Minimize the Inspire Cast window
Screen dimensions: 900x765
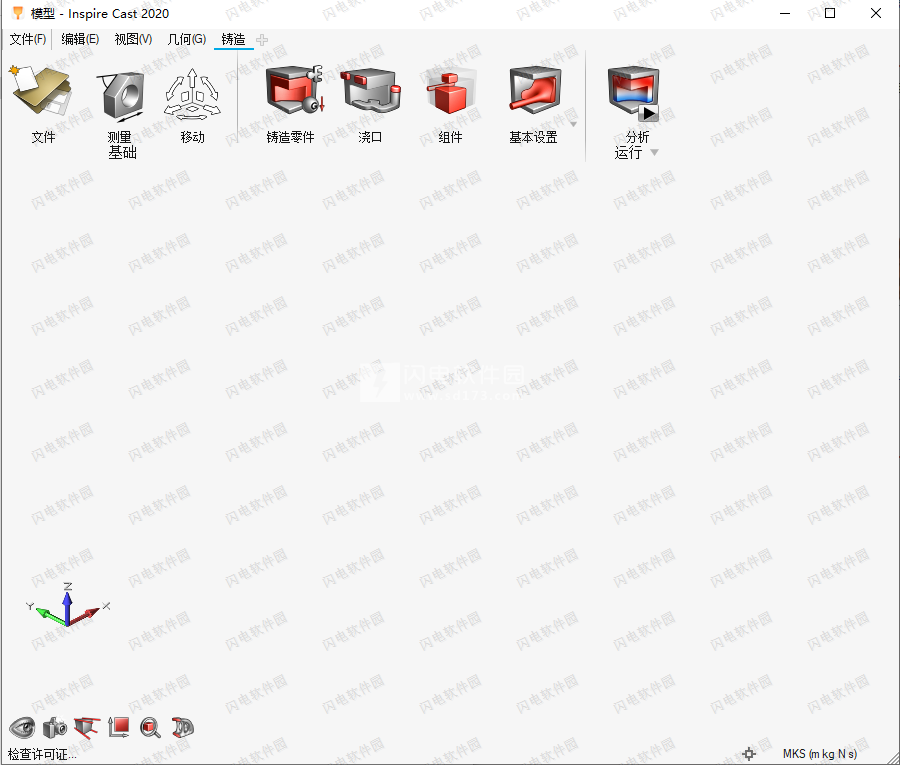point(785,13)
